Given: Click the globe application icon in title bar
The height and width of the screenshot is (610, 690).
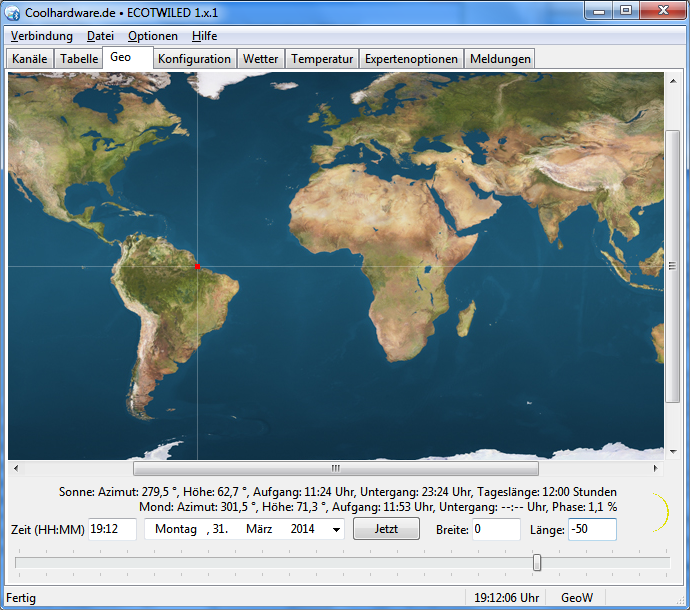Looking at the screenshot, I should tap(12, 12).
